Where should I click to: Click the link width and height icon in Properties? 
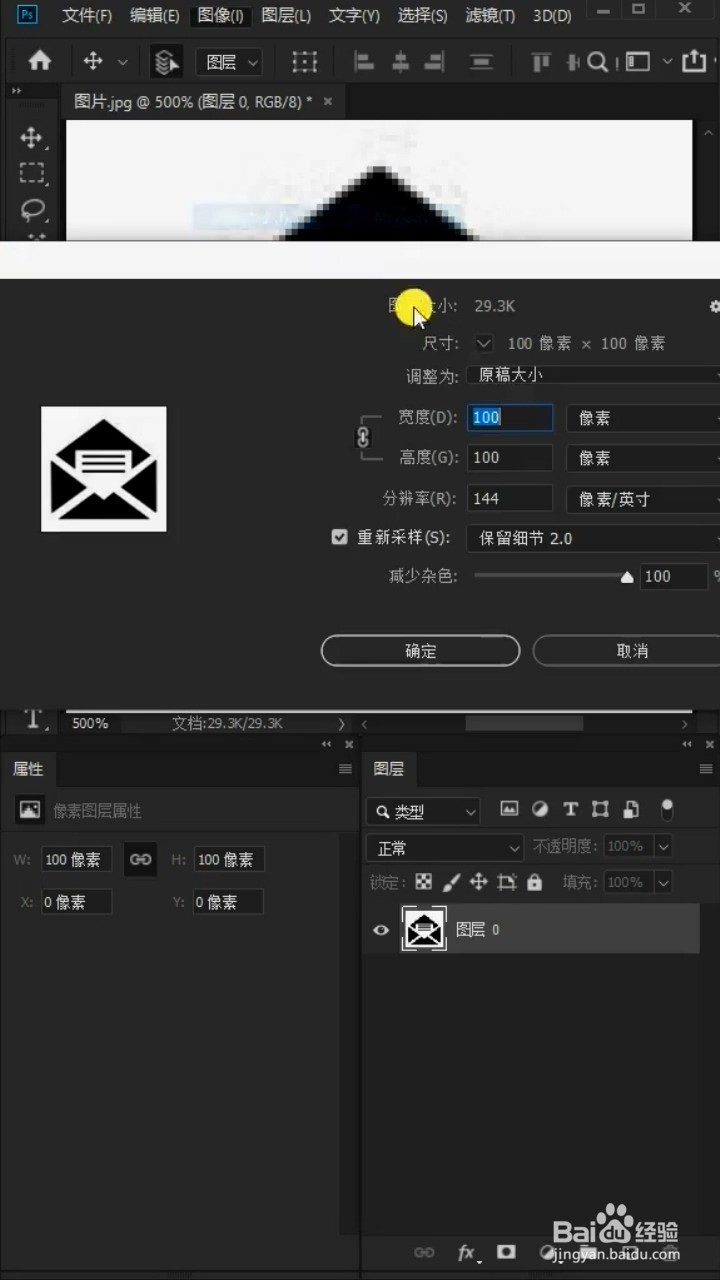coord(141,860)
